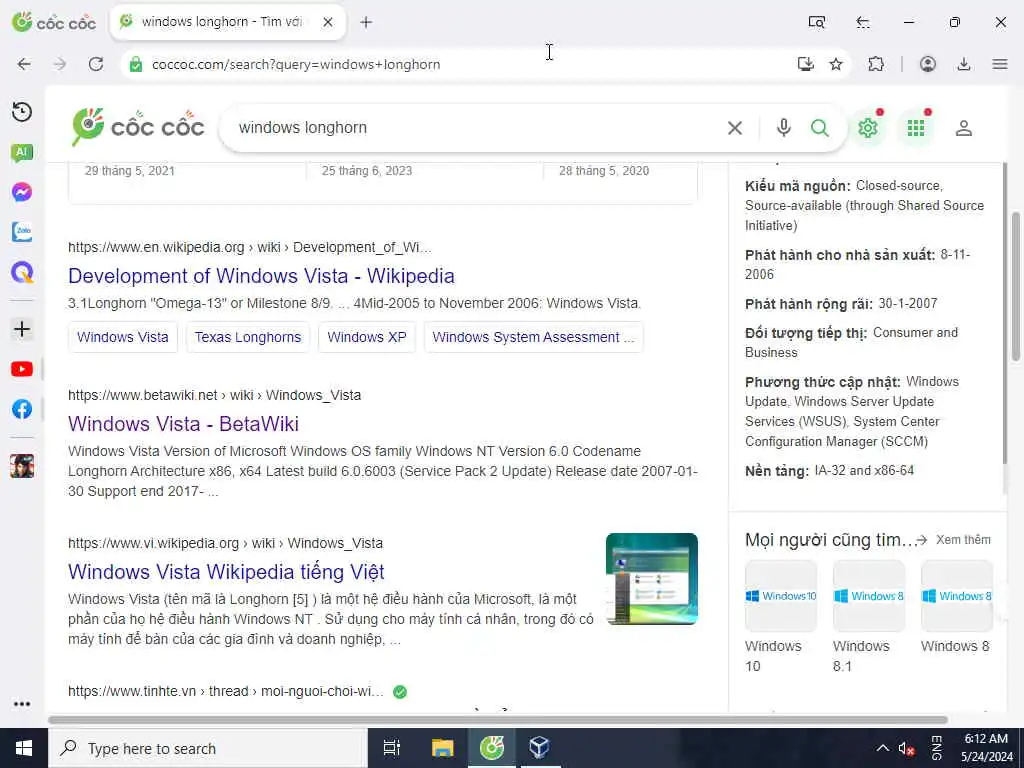Image resolution: width=1024 pixels, height=768 pixels.
Task: Open Task View on the taskbar
Action: tap(392, 748)
